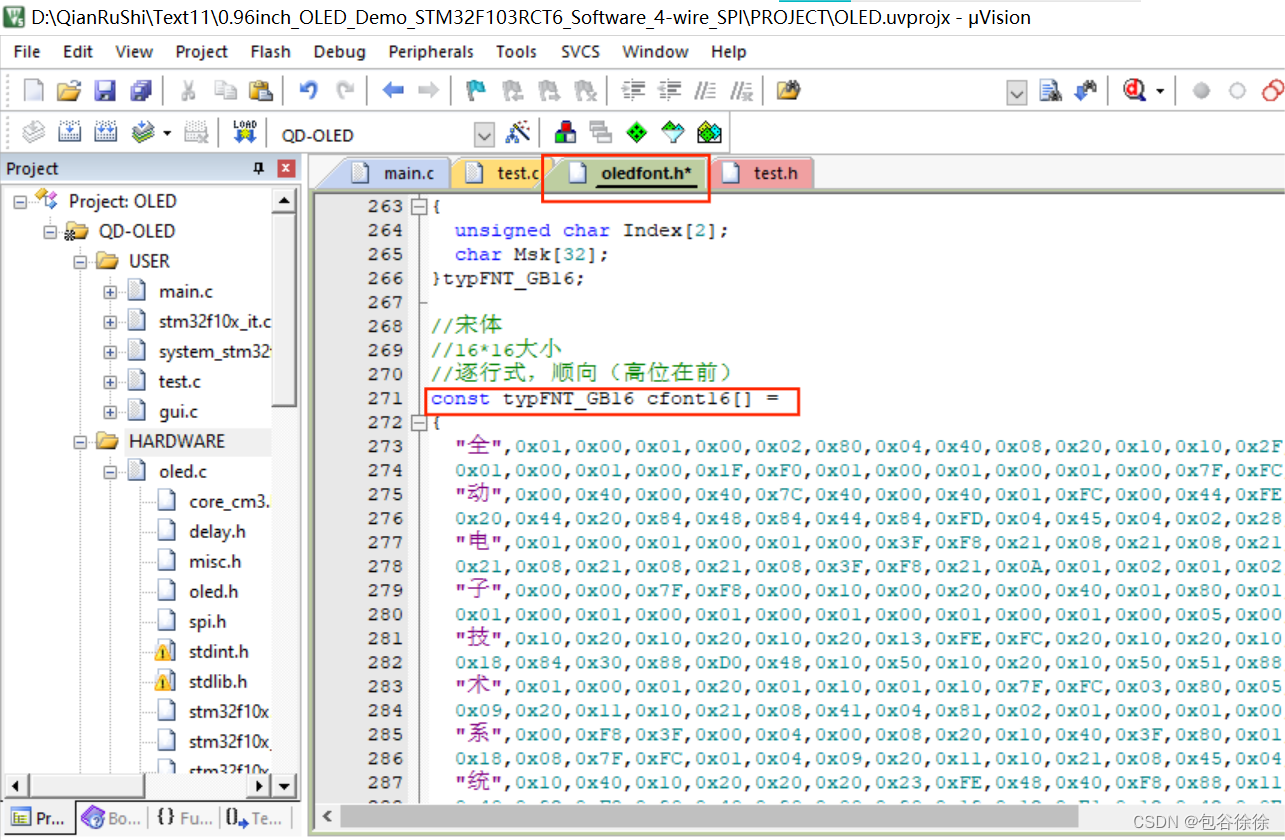This screenshot has width=1285, height=840.
Task: Open the batch build dropdown arrow
Action: 166,133
